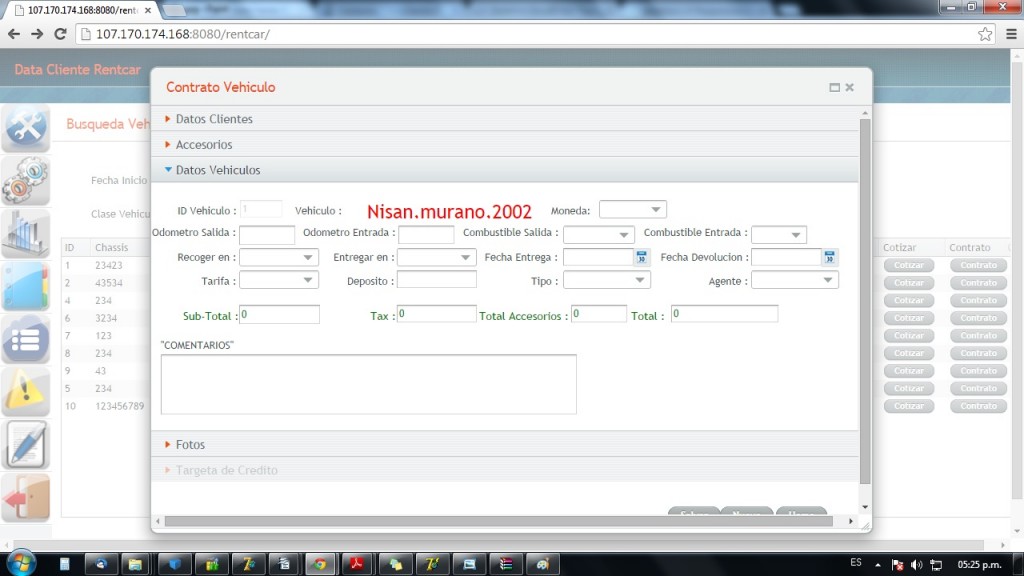This screenshot has width=1024, height=576.
Task: Click the volume icon in system tray
Action: (x=917, y=565)
